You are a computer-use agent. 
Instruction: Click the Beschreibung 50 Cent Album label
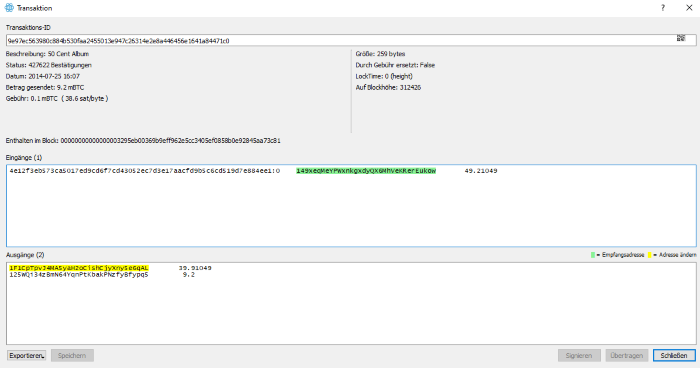[x=47, y=54]
